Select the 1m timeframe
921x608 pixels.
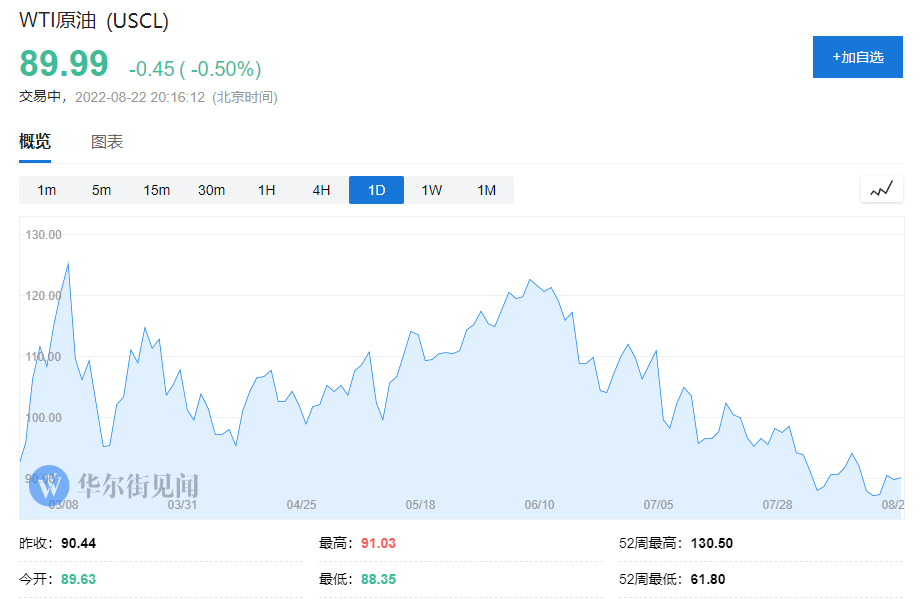click(x=47, y=190)
